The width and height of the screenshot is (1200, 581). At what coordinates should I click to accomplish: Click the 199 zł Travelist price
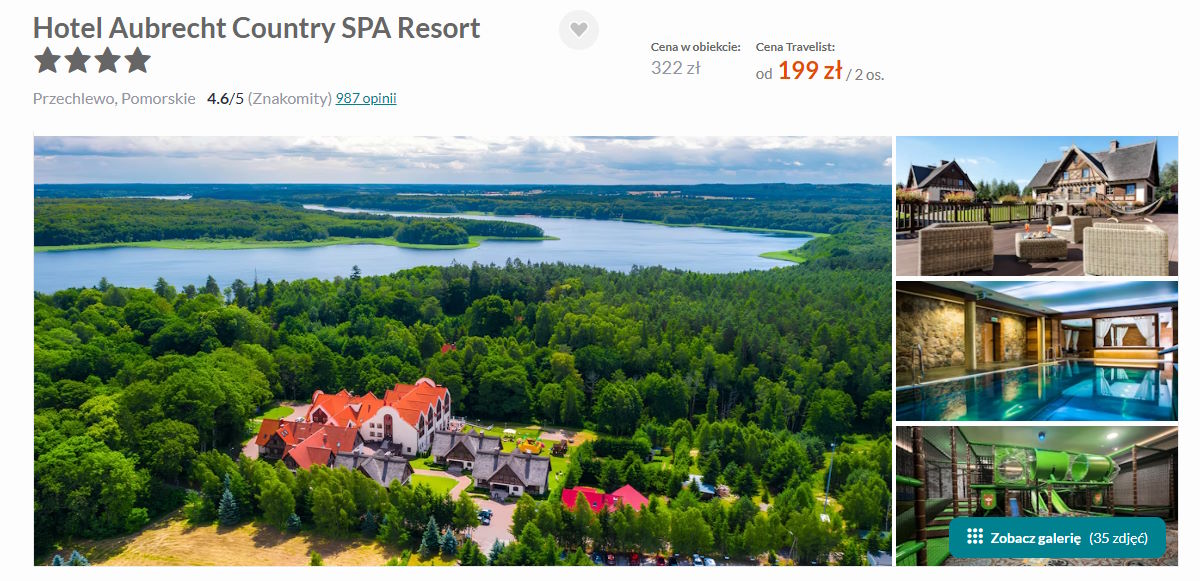(x=809, y=71)
